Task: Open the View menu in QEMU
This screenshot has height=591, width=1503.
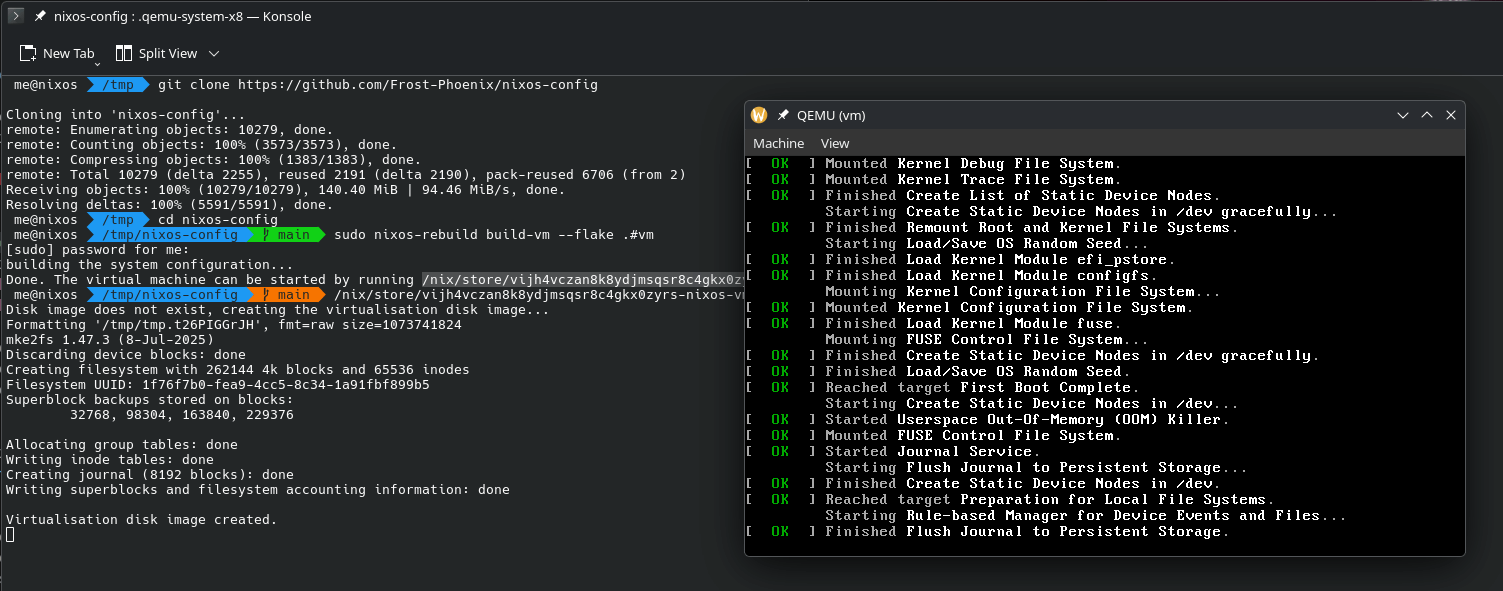Action: pos(834,143)
